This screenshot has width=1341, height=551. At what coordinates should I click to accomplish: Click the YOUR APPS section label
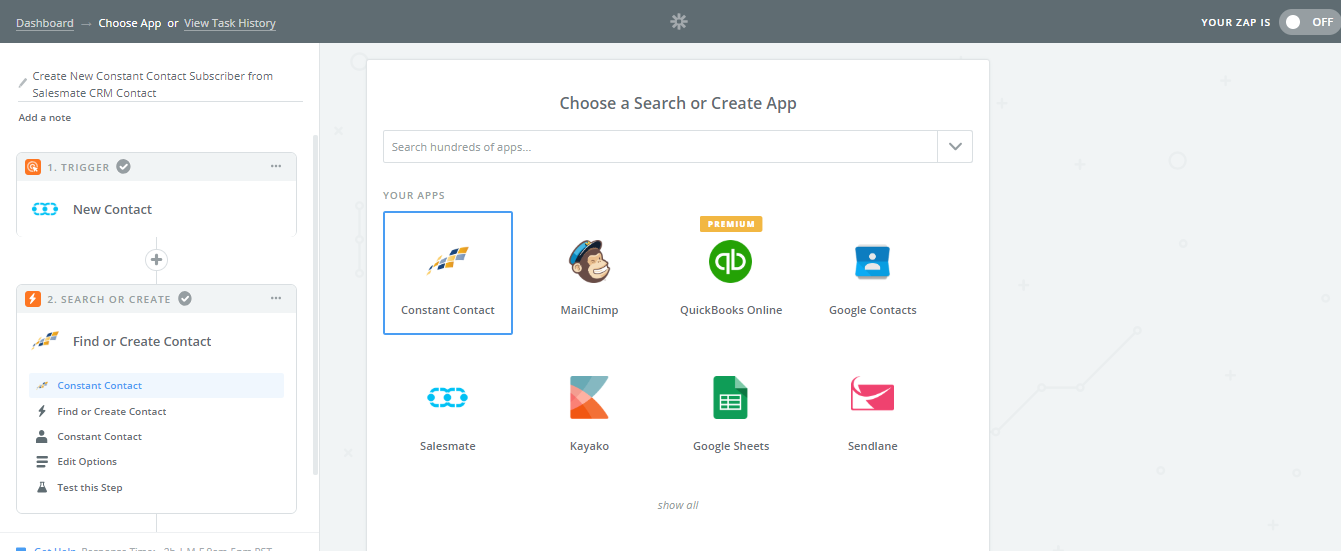tap(414, 195)
